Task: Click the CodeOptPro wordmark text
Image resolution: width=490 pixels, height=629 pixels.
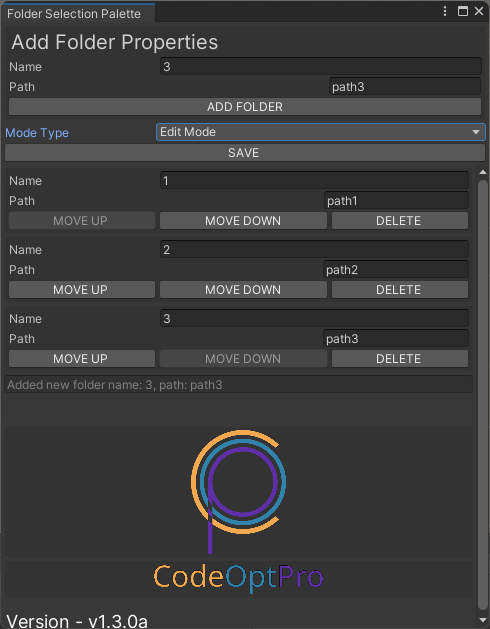Action: click(238, 578)
